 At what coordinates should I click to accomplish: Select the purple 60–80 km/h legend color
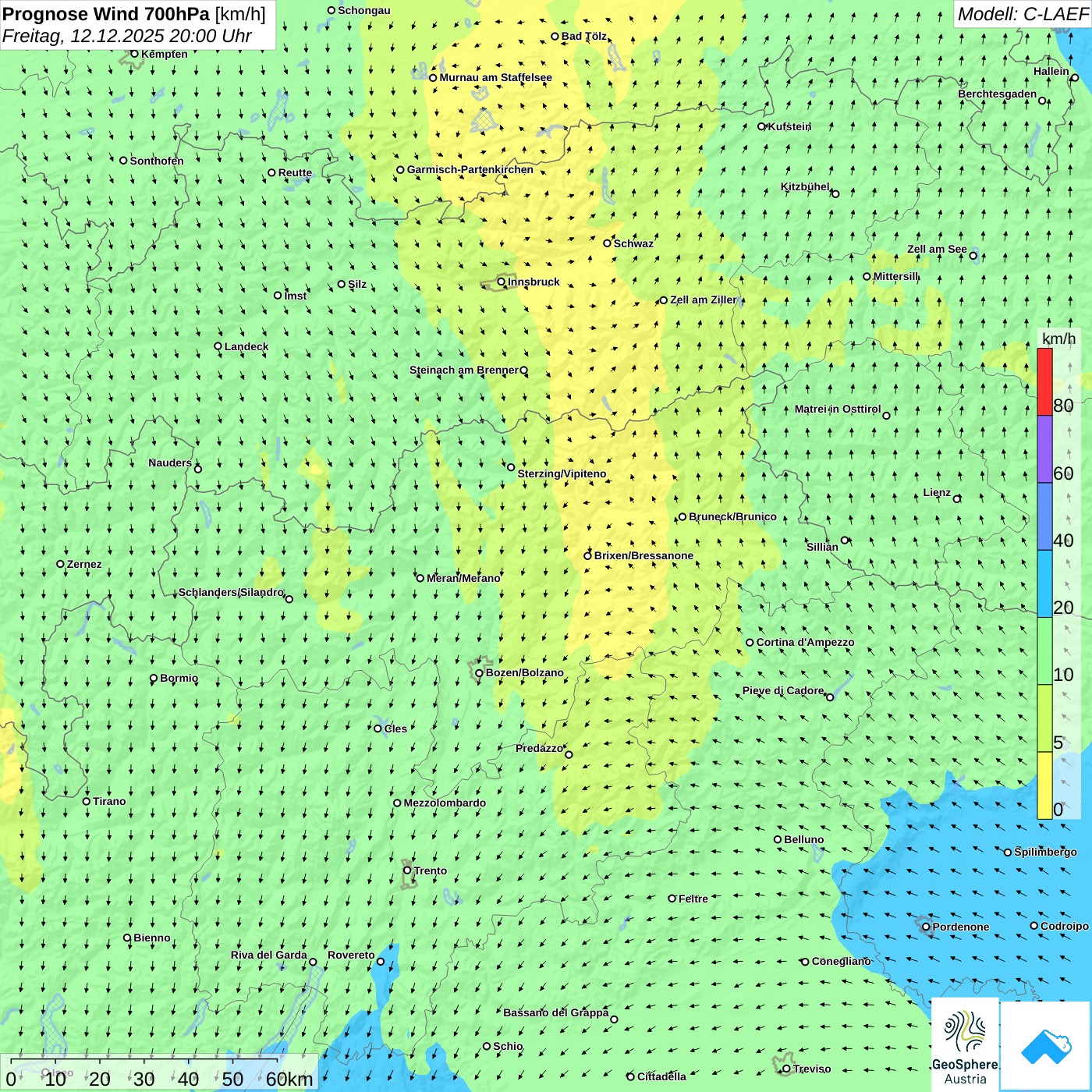coord(1044,449)
